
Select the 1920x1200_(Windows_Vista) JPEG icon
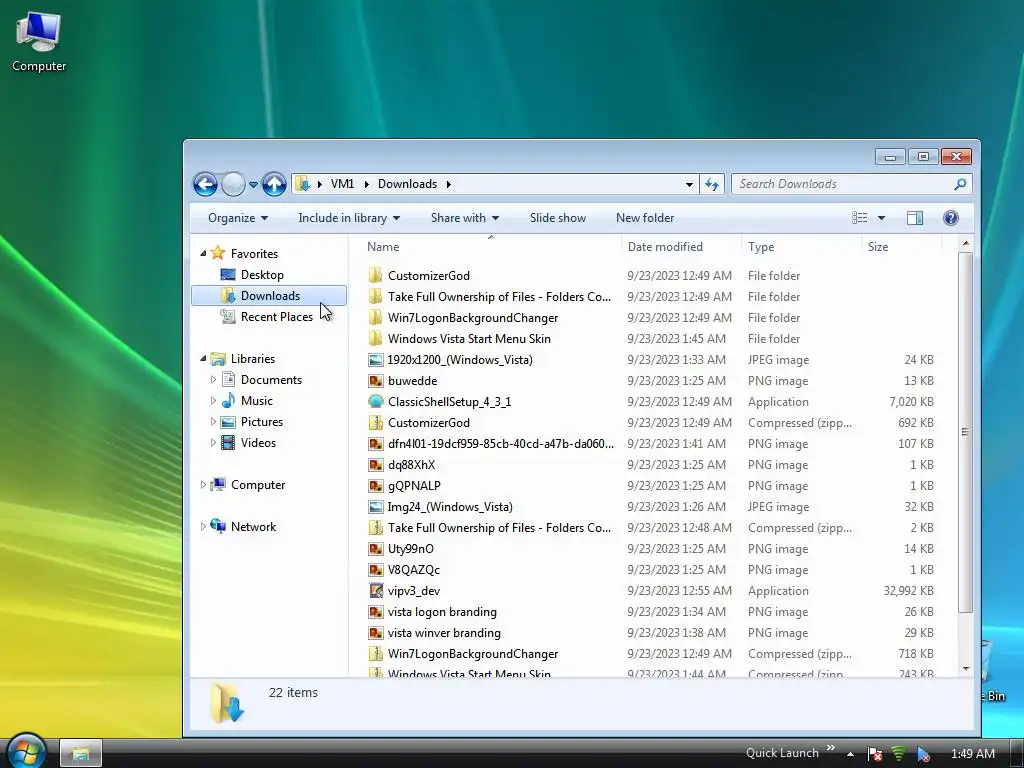click(x=376, y=360)
